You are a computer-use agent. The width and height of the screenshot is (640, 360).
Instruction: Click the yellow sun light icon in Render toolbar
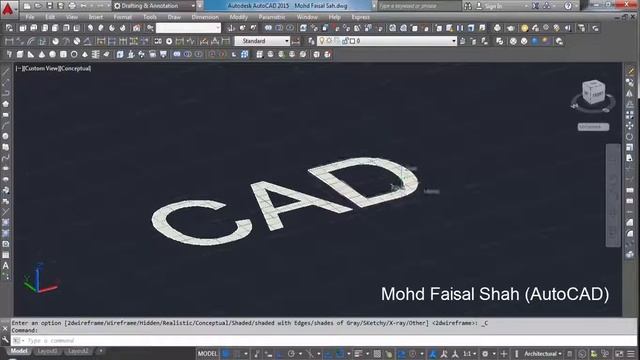[x=524, y=28]
